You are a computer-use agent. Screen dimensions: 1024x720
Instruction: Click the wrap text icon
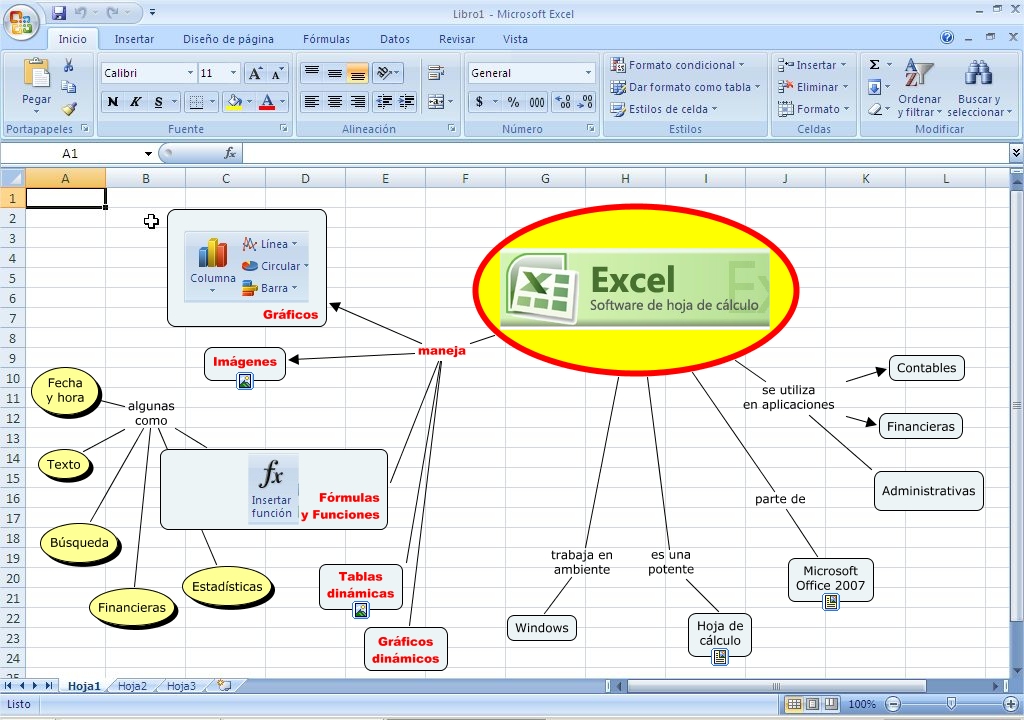click(436, 73)
